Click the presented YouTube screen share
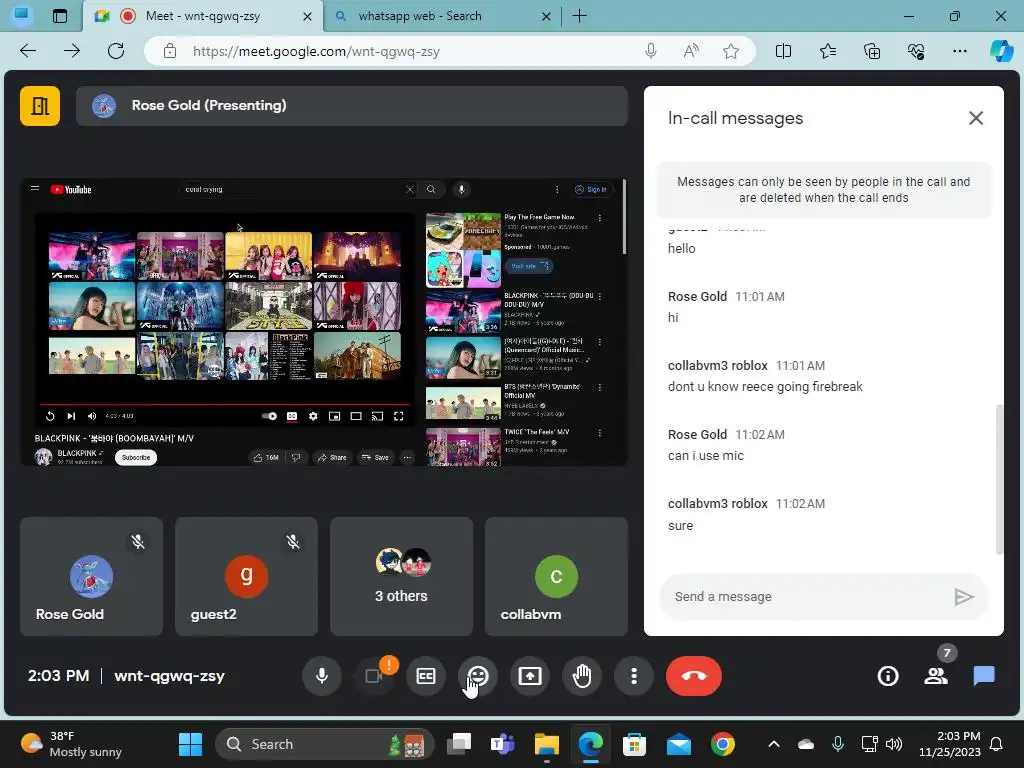This screenshot has width=1024, height=768. pyautogui.click(x=324, y=322)
